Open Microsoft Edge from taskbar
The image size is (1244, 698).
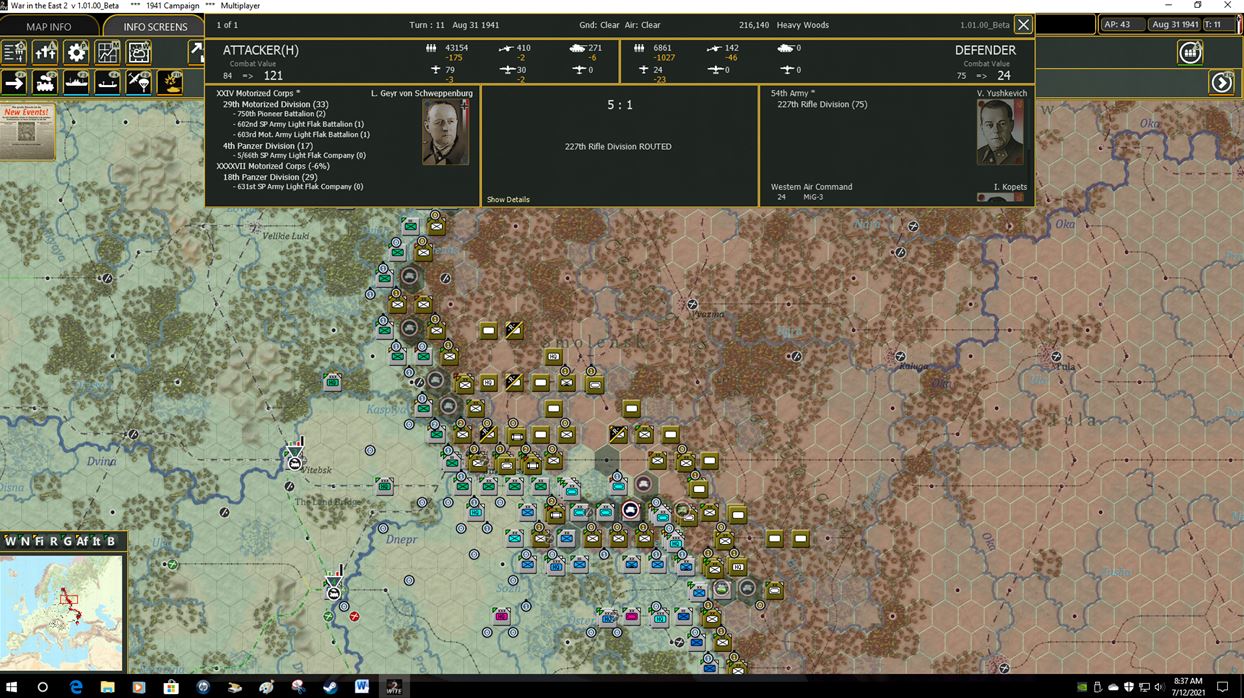click(75, 687)
